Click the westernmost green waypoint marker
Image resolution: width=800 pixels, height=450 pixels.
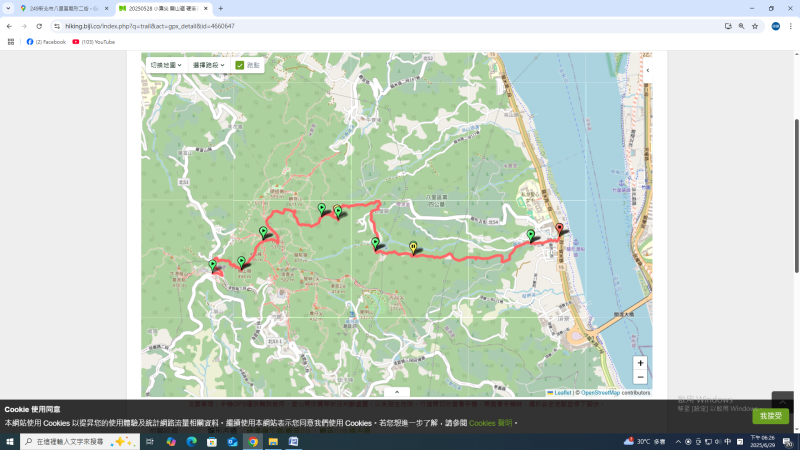point(212,265)
